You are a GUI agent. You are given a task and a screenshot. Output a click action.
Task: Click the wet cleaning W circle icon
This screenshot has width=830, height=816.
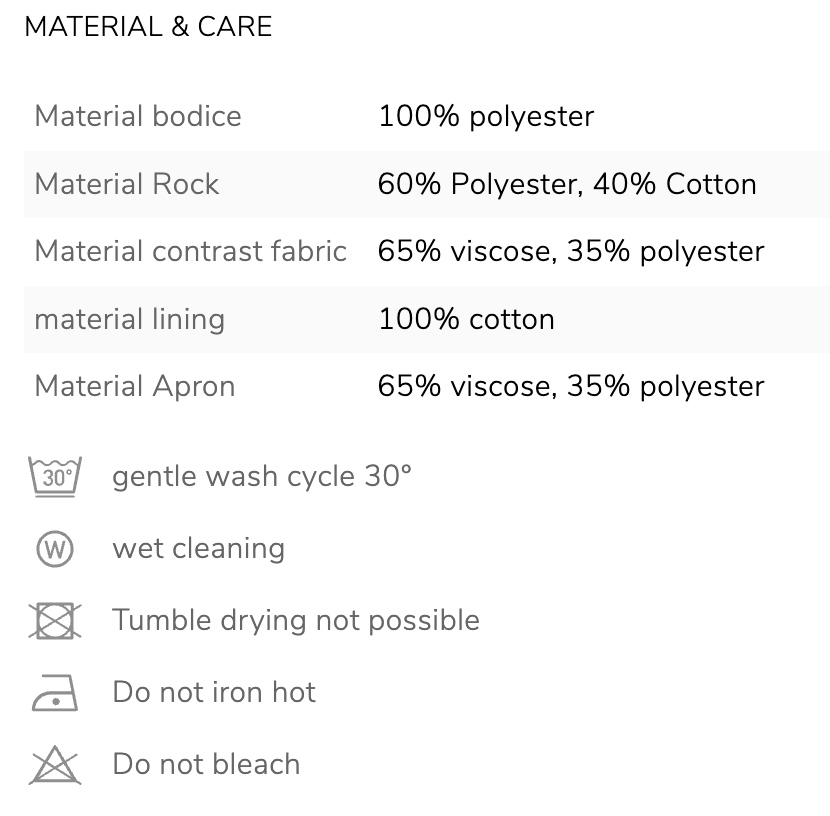(x=55, y=549)
